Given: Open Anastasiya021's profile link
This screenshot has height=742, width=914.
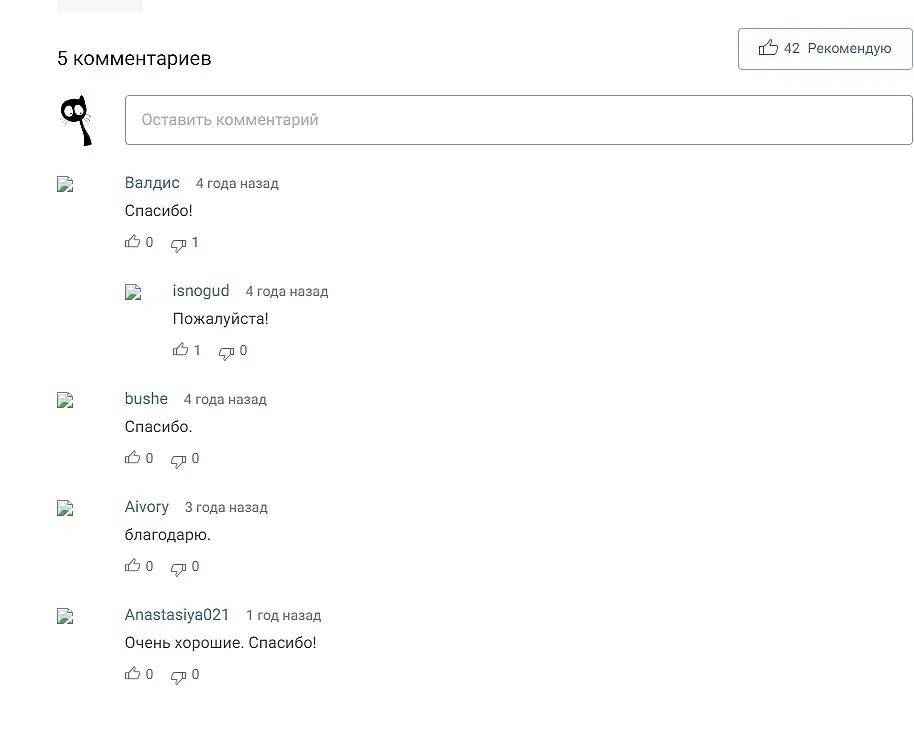Looking at the screenshot, I should tap(177, 615).
